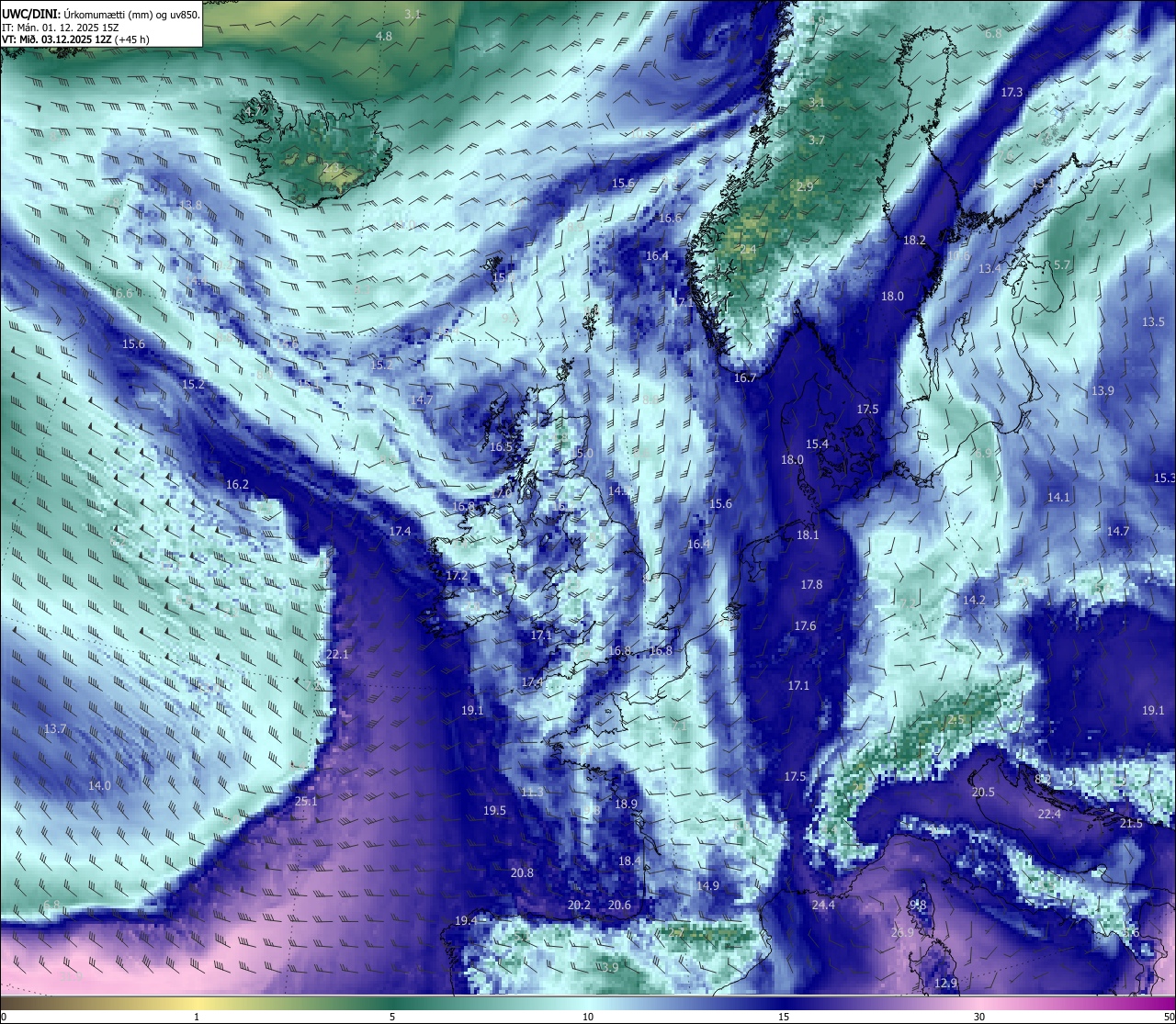
Task: Click the 15.4 value over Denmark
Action: (817, 444)
